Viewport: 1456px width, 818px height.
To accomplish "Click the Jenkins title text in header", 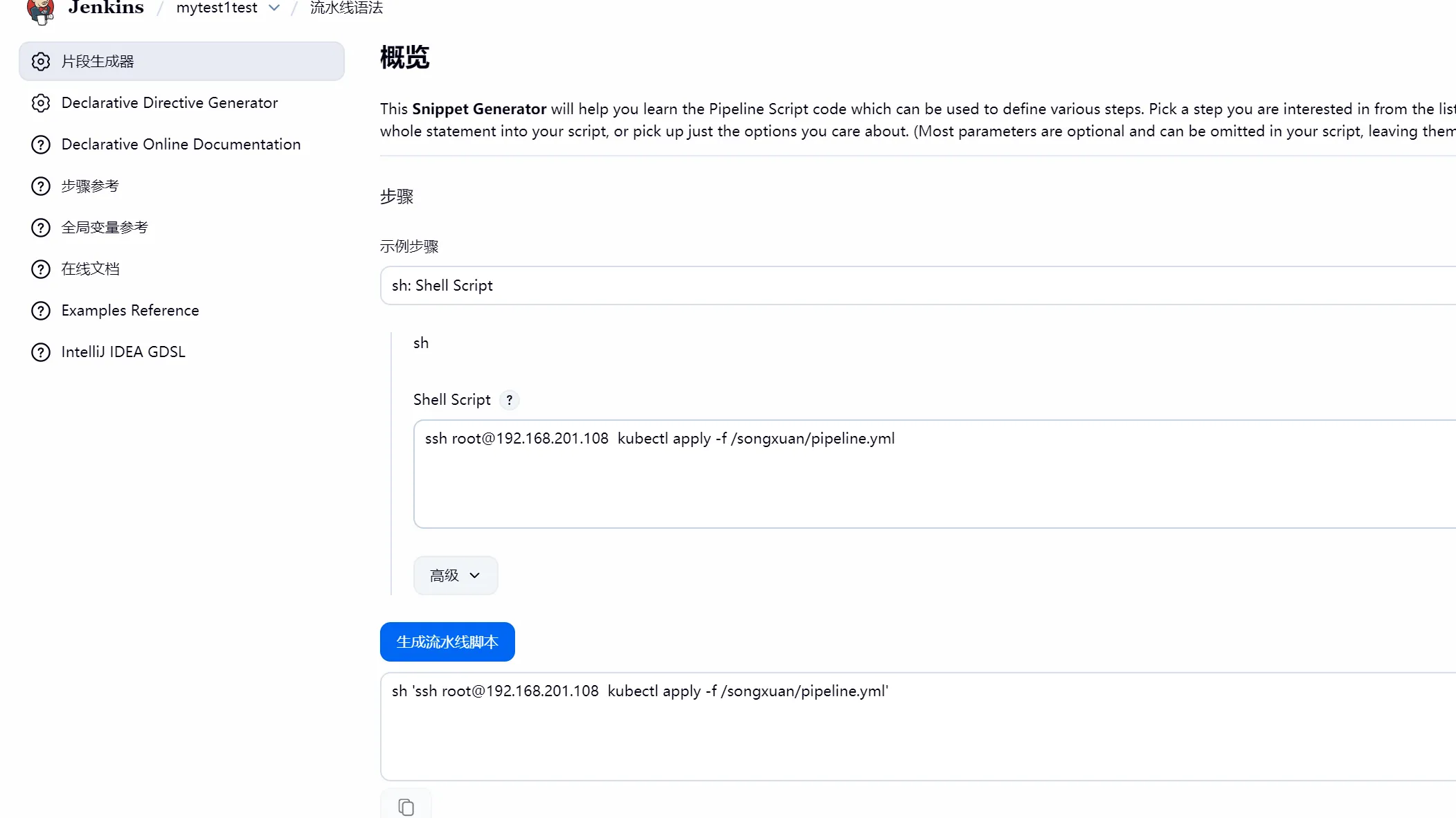I will click(106, 8).
